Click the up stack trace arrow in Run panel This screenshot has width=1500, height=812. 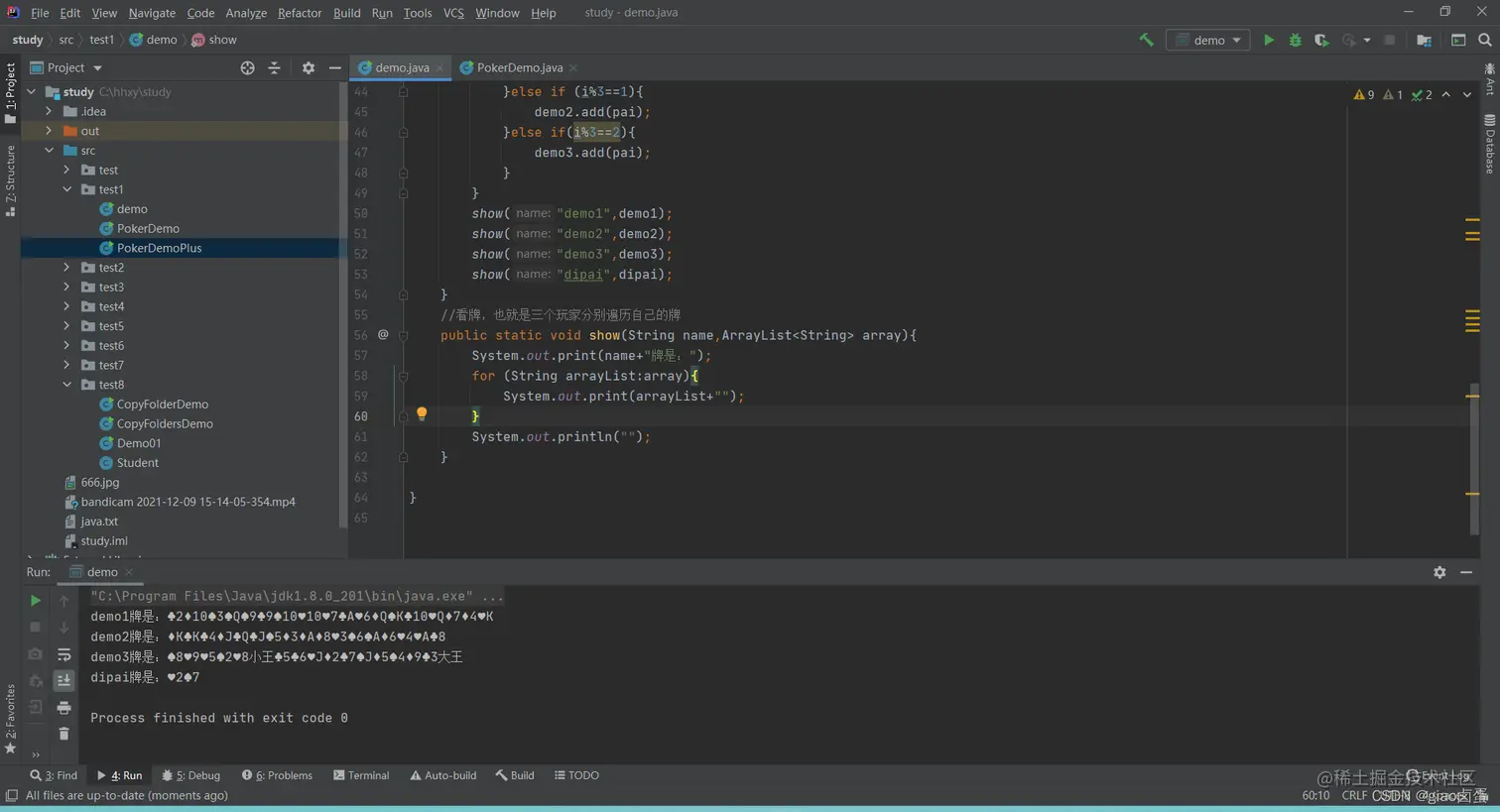point(63,601)
